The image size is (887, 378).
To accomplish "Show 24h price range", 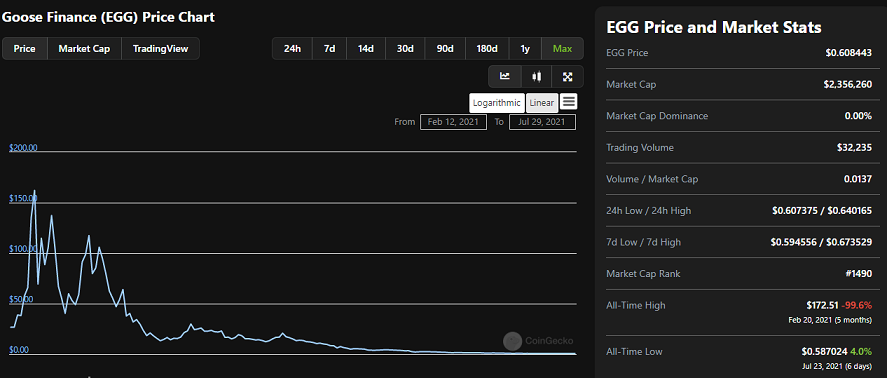I will coord(292,49).
